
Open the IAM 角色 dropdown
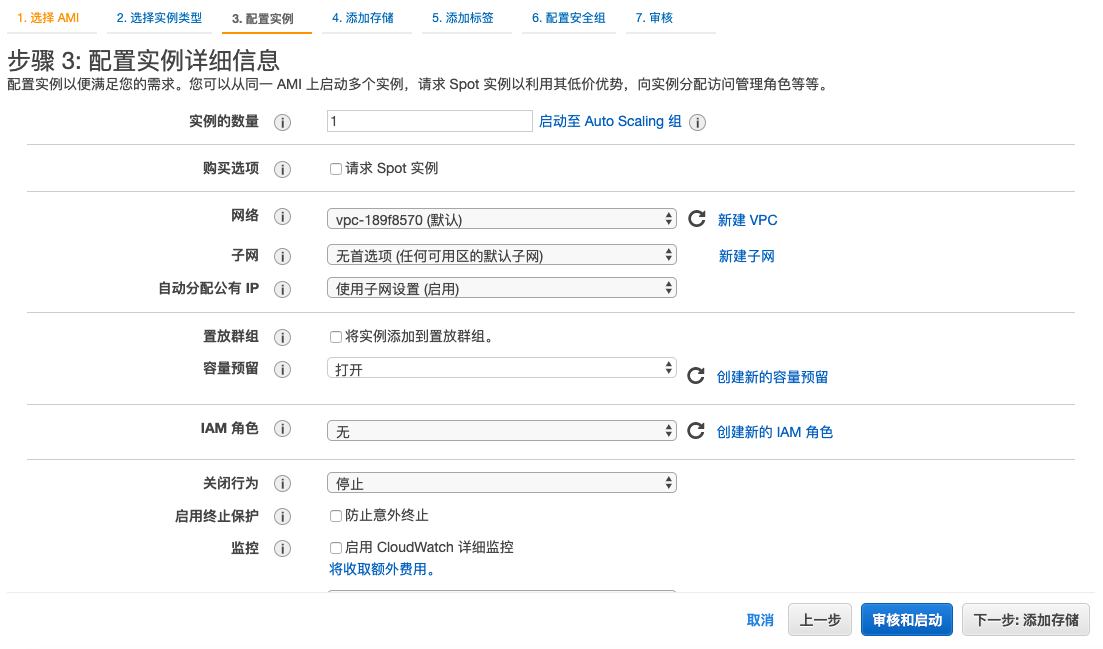click(x=502, y=430)
